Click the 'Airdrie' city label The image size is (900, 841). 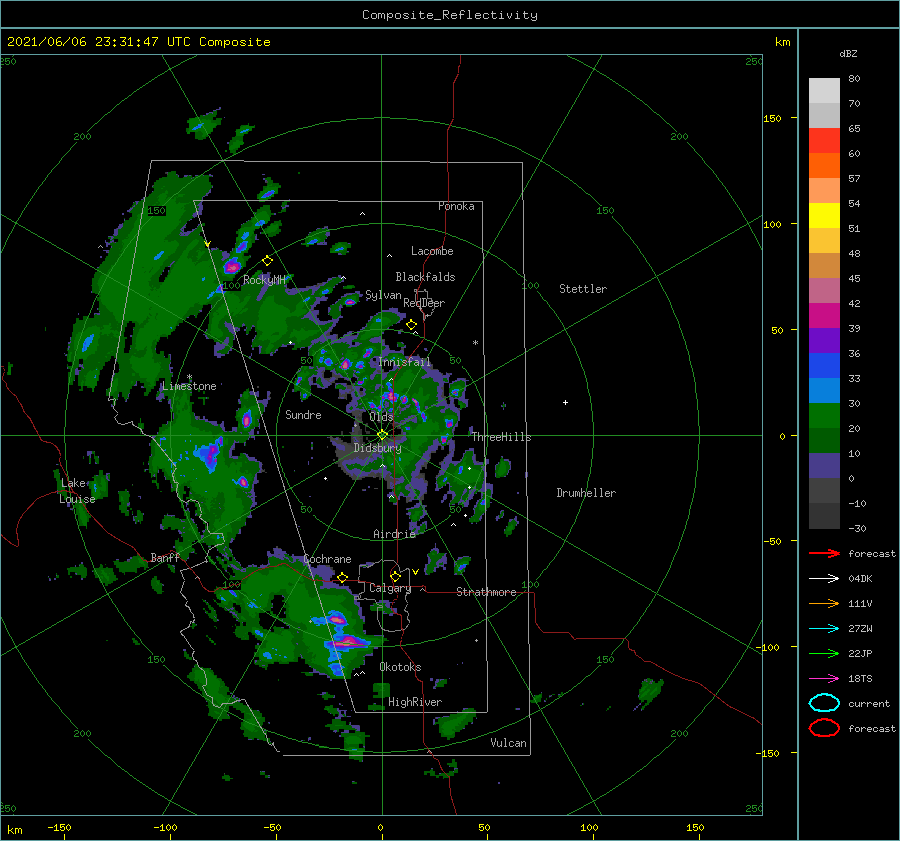394,534
